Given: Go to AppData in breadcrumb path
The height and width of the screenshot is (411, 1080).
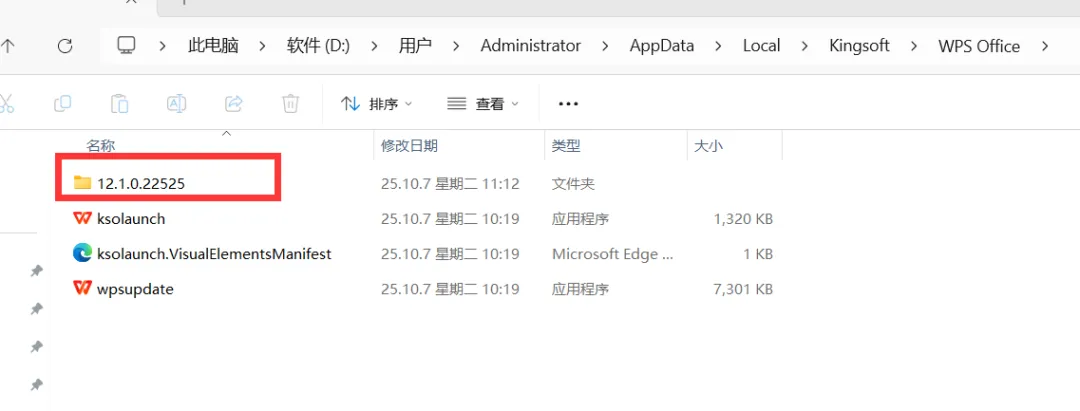Looking at the screenshot, I should (x=662, y=46).
